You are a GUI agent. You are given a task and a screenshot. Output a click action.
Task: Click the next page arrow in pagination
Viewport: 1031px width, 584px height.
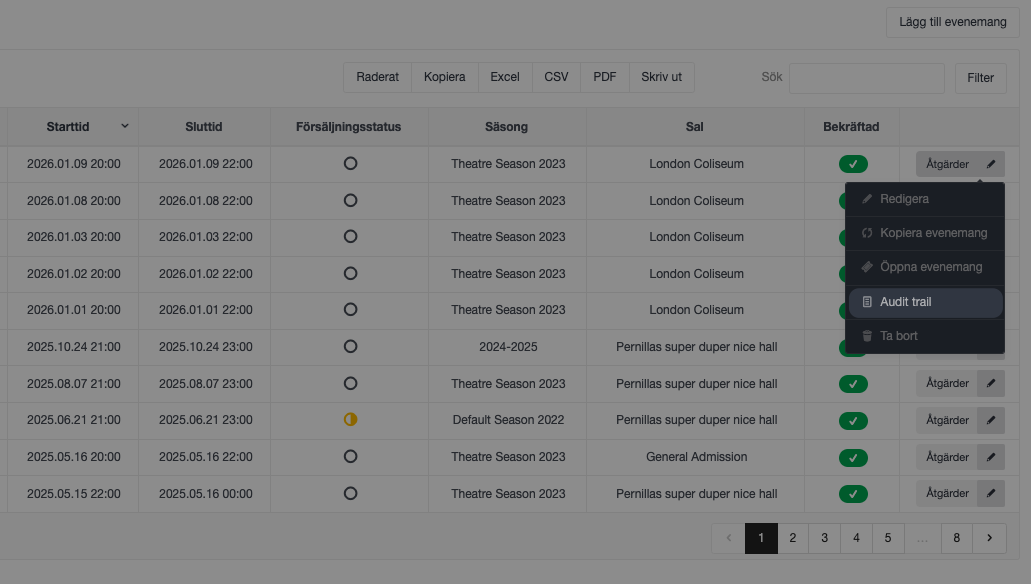(x=989, y=538)
